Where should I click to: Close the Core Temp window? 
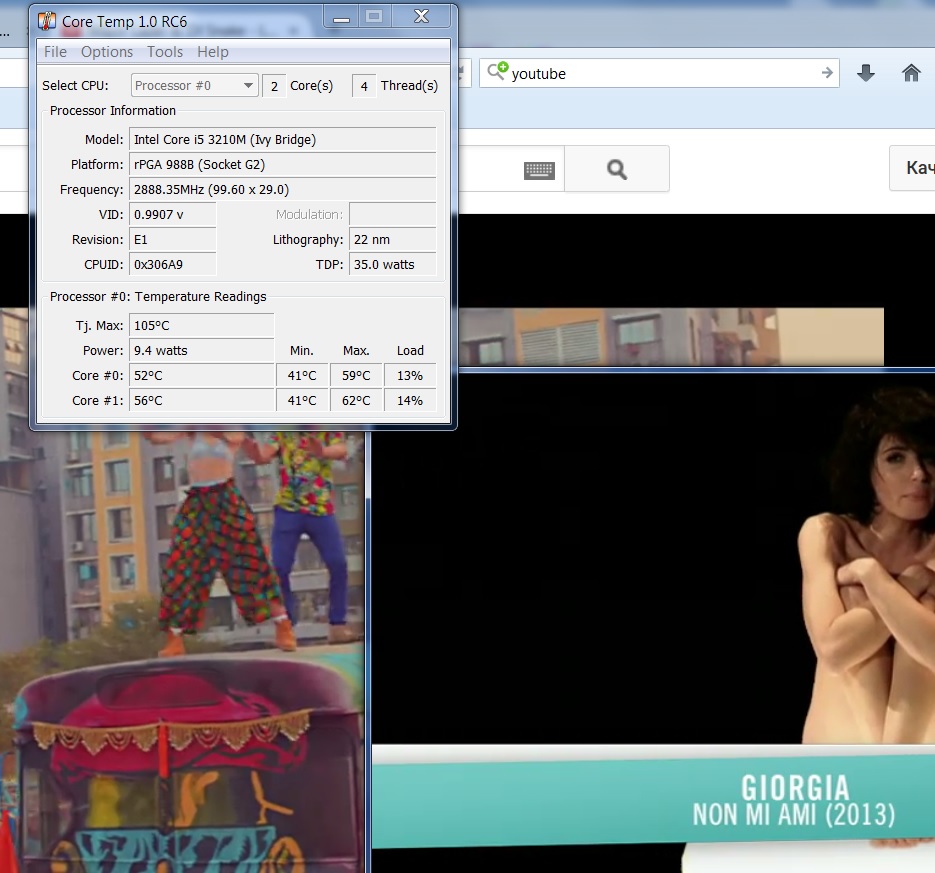pyautogui.click(x=421, y=17)
